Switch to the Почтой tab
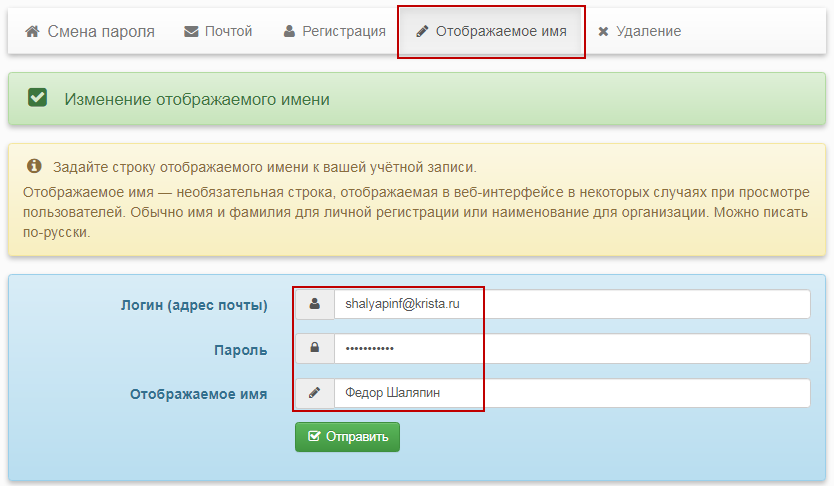The height and width of the screenshot is (486, 834). (218, 32)
